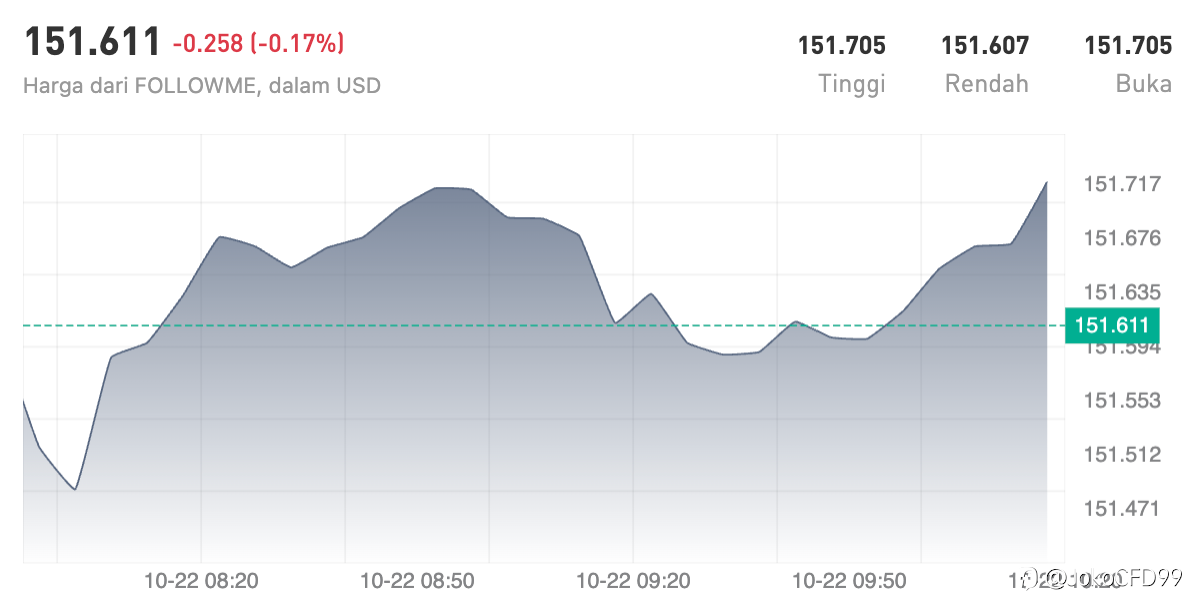Click the 151.553 y-axis price label

point(1122,400)
